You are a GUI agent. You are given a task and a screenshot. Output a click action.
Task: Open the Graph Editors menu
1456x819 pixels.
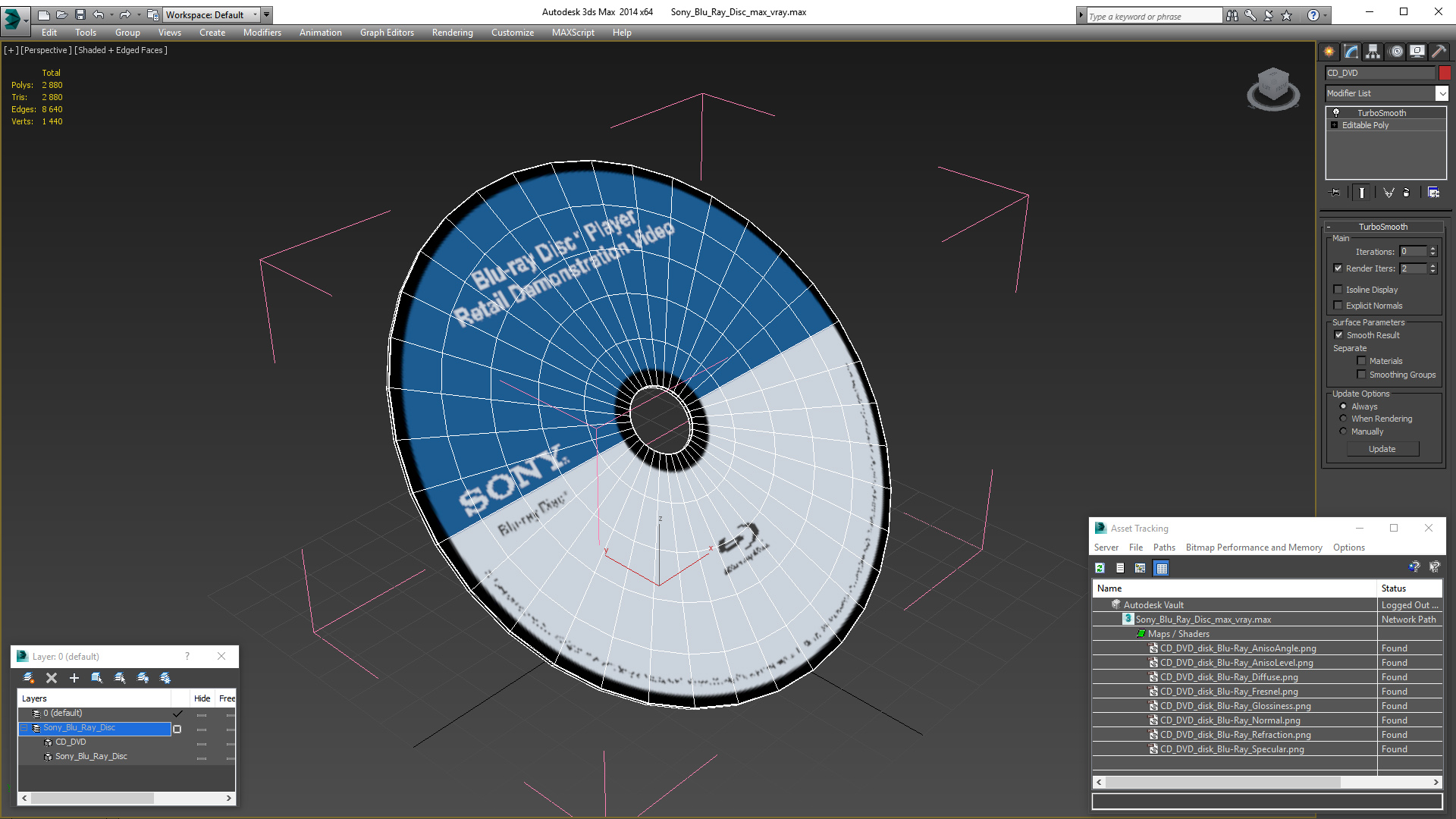point(387,33)
